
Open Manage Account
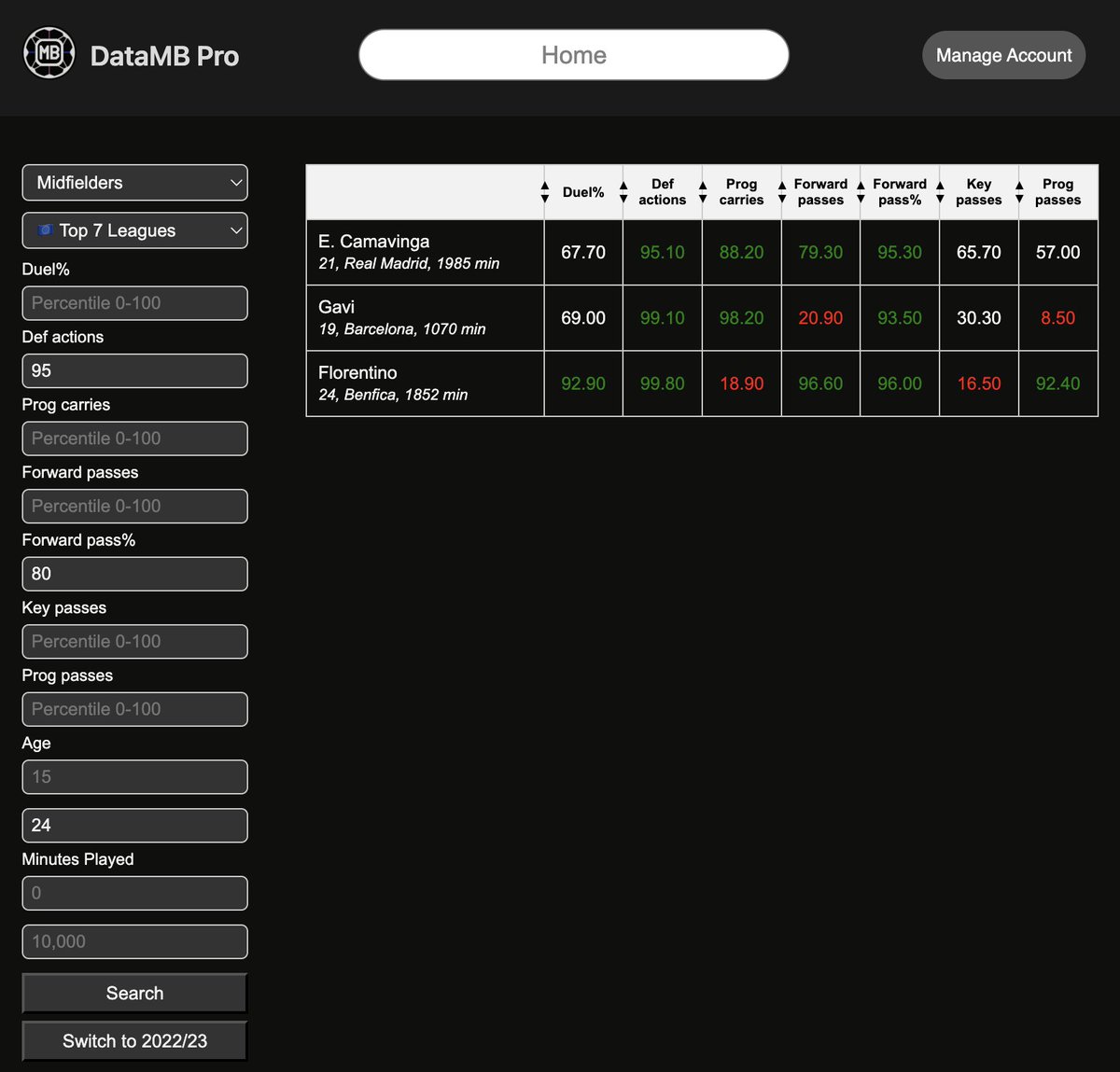pos(1003,55)
